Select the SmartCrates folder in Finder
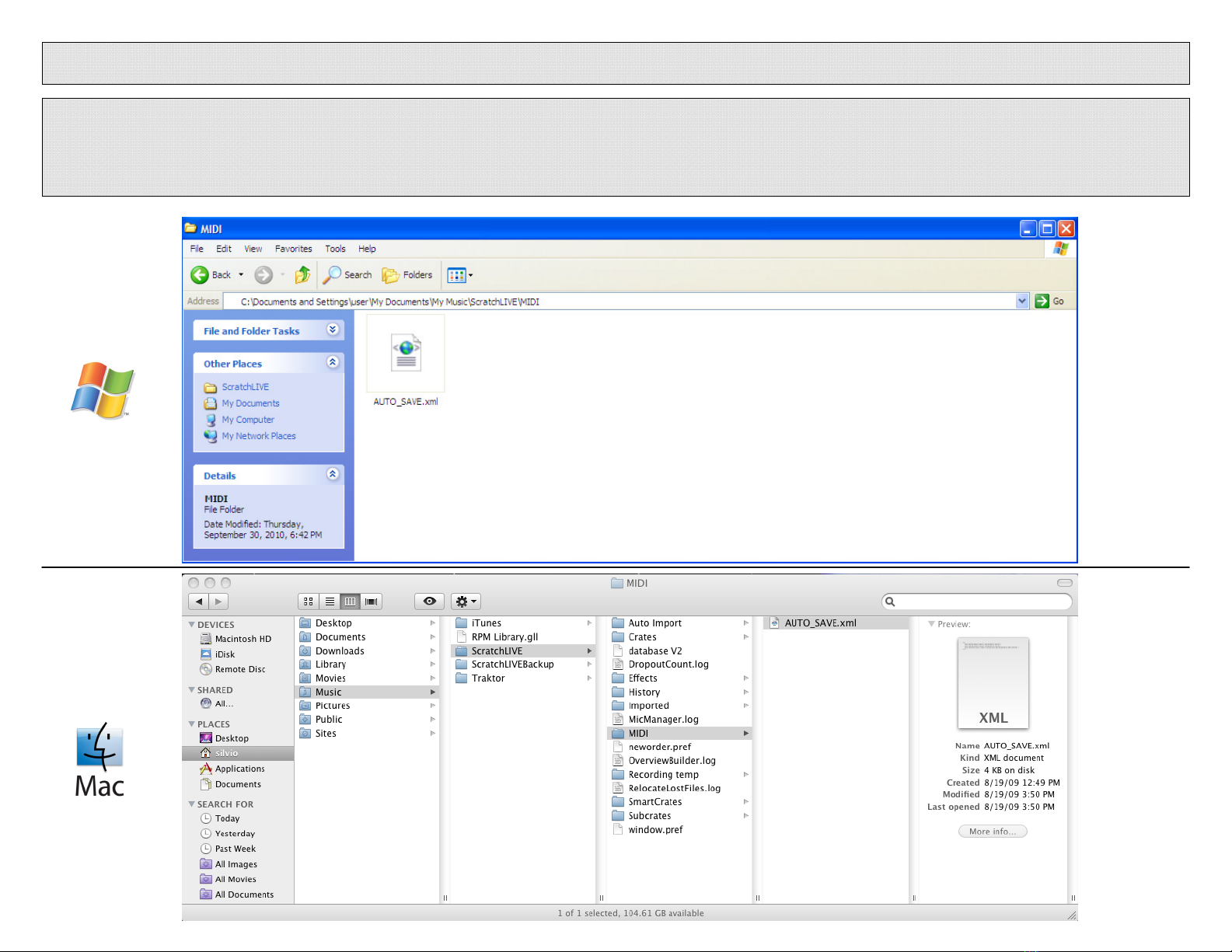1232x952 pixels. tap(679, 802)
